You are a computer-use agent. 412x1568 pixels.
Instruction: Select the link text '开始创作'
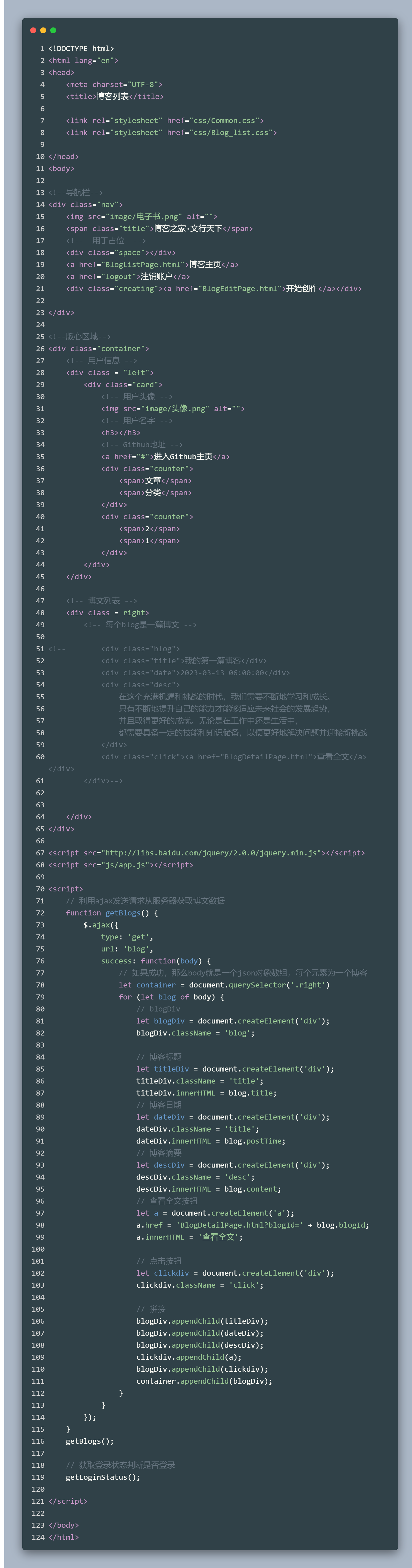[302, 289]
